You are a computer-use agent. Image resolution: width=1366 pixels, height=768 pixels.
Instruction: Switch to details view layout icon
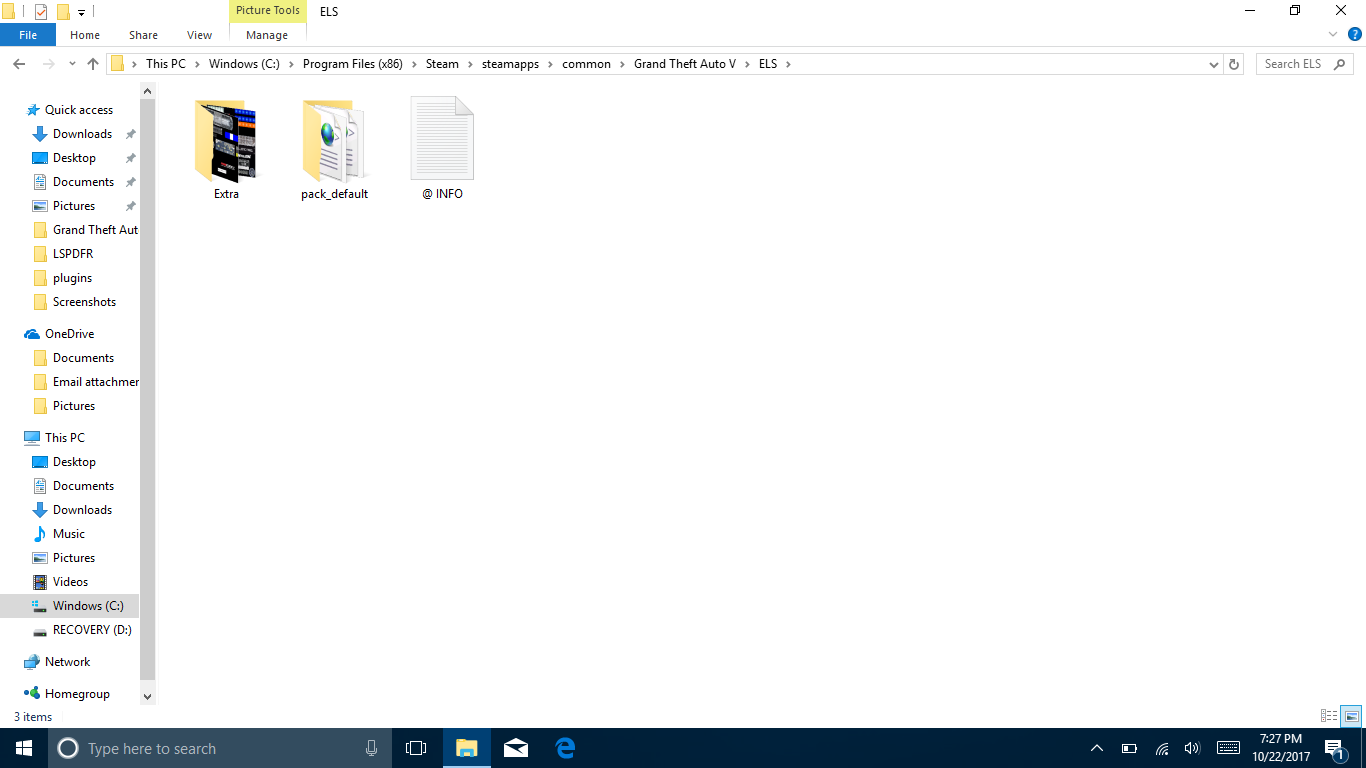[1329, 716]
